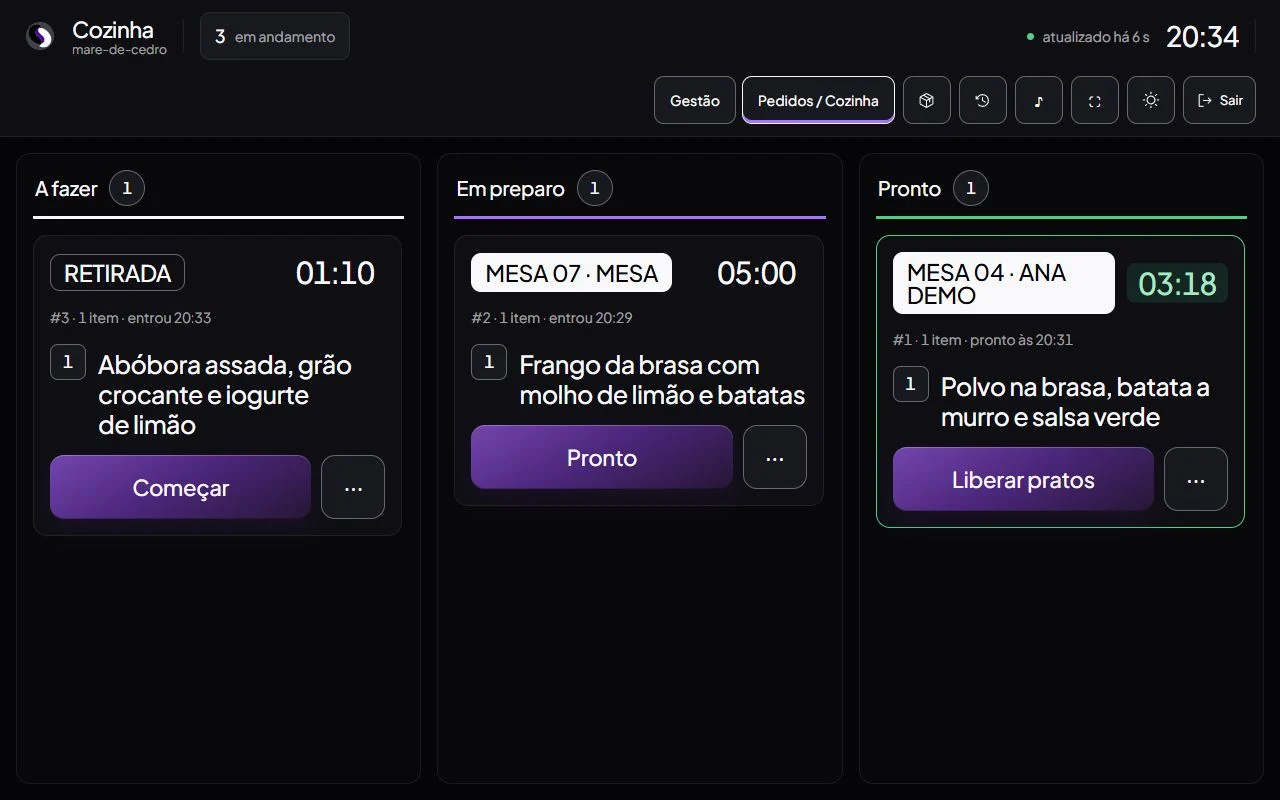1280x800 pixels.
Task: Switch theme with the sun icon
Action: pos(1151,100)
